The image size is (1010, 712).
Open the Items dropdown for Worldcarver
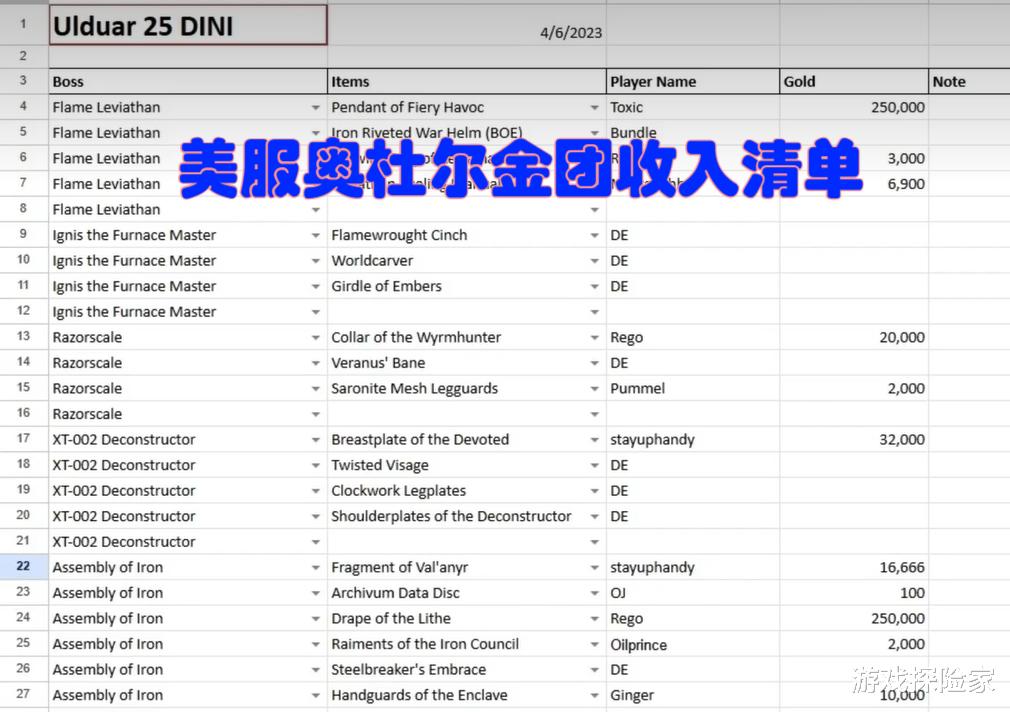tap(595, 261)
